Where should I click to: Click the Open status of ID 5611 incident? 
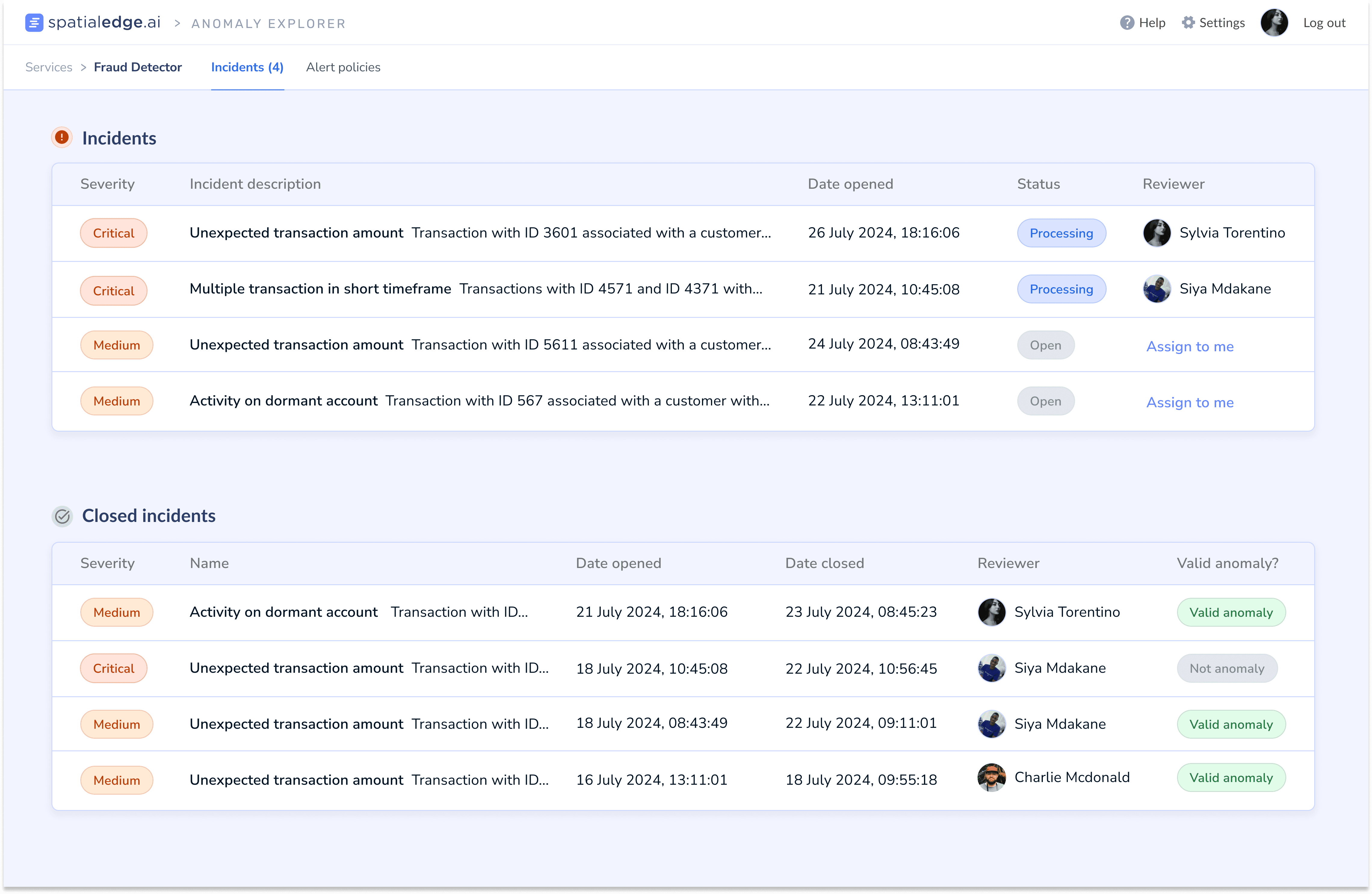(x=1045, y=345)
